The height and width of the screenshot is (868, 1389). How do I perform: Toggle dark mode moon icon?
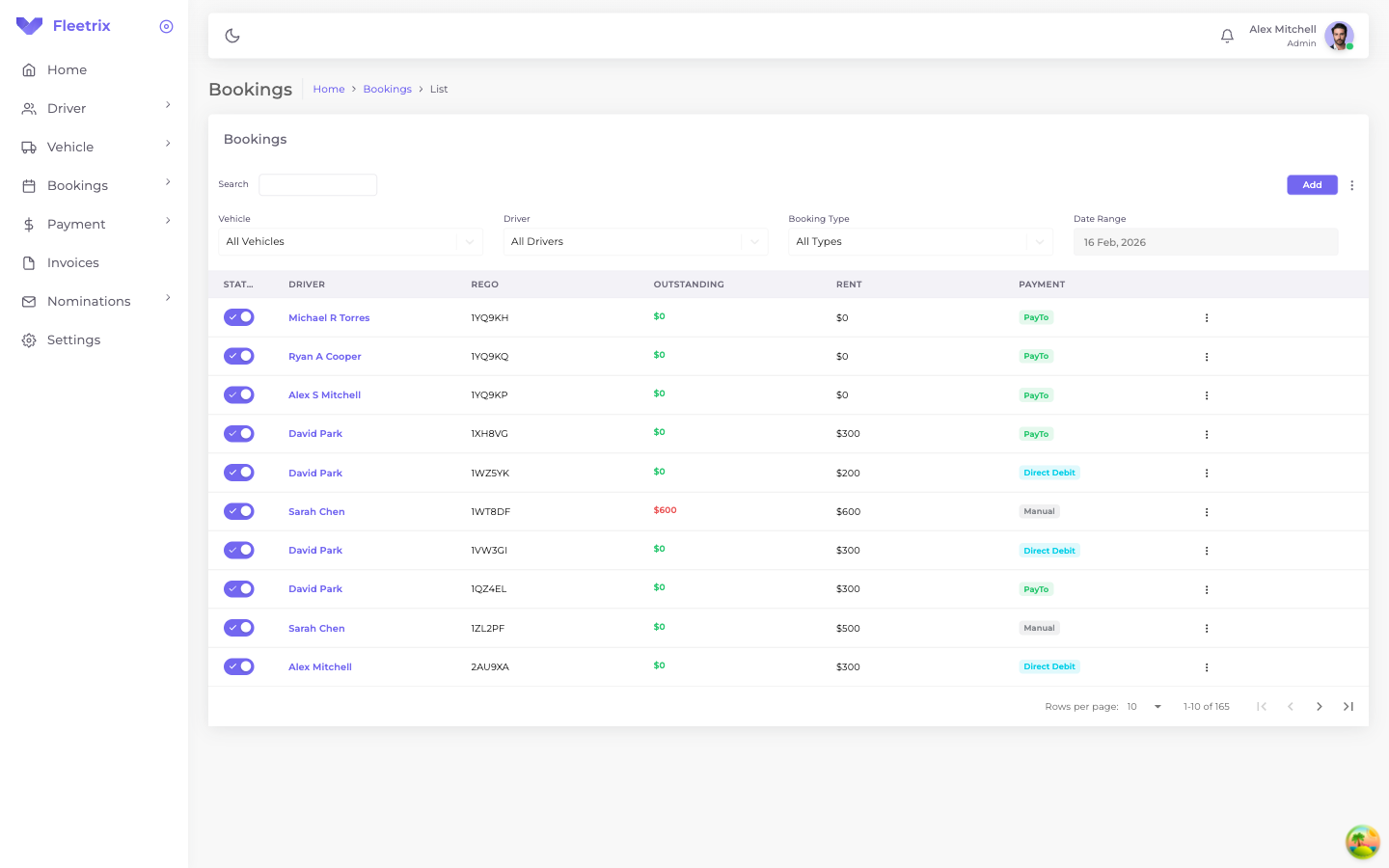tap(232, 36)
